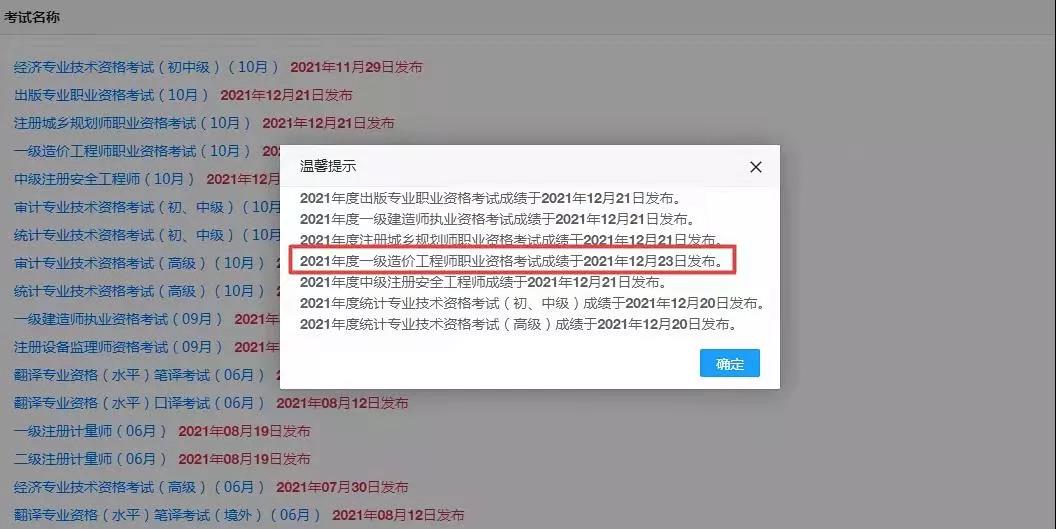Click the 考试名称 column header
The width and height of the screenshot is (1056, 529).
click(32, 18)
